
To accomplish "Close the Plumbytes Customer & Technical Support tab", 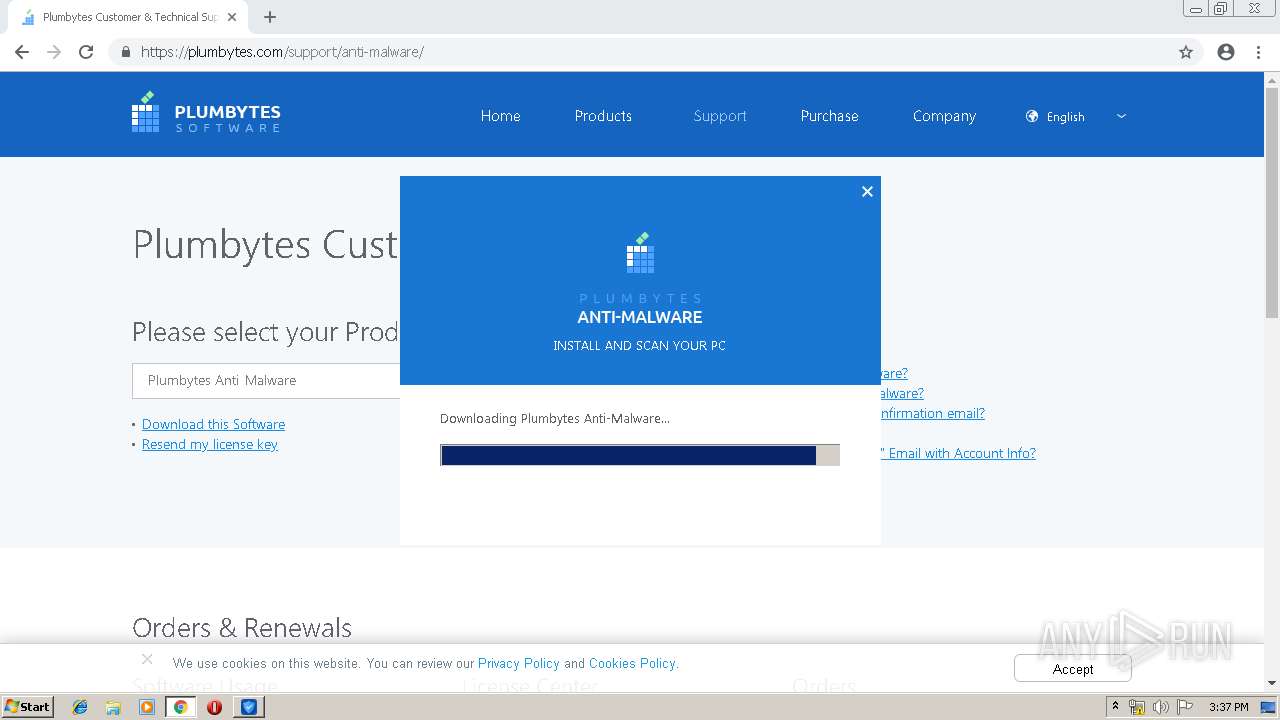I will pos(233,17).
